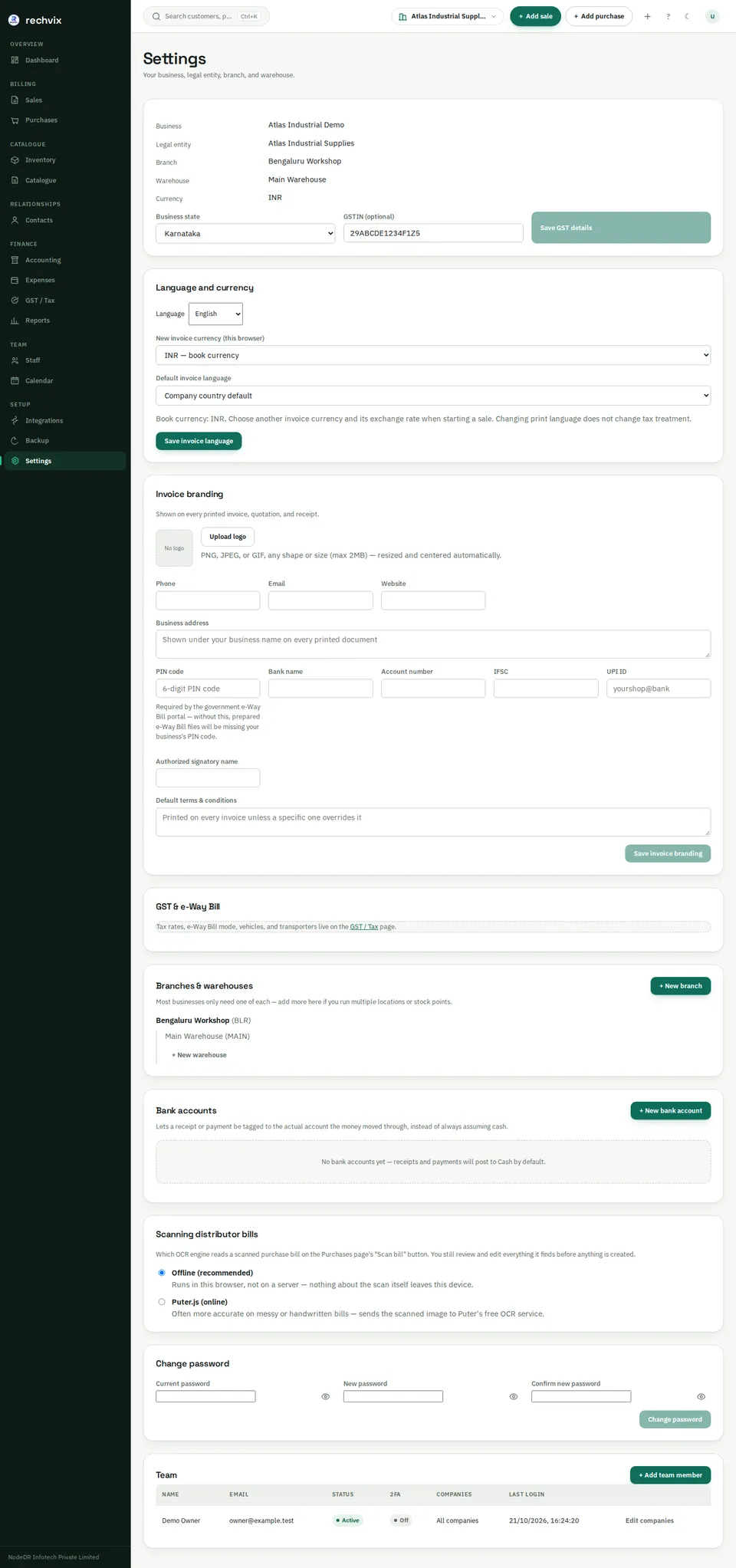Click the Change password button
Viewport: 736px width, 1568px height.
tap(675, 1419)
